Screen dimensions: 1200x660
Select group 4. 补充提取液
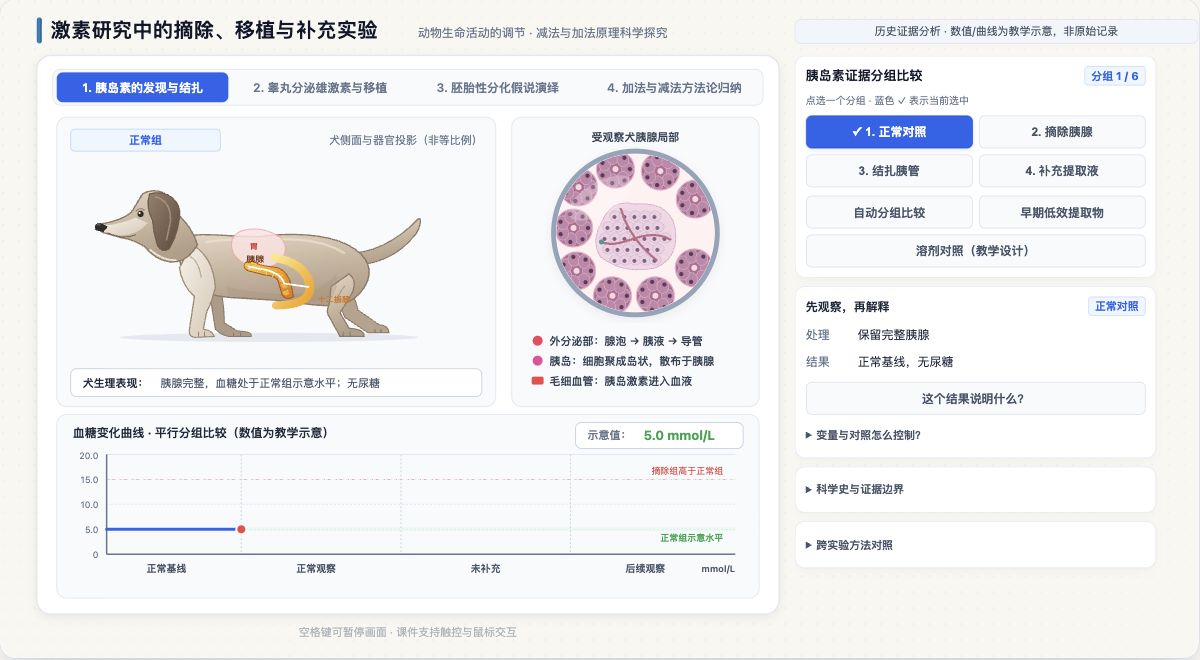(1062, 171)
